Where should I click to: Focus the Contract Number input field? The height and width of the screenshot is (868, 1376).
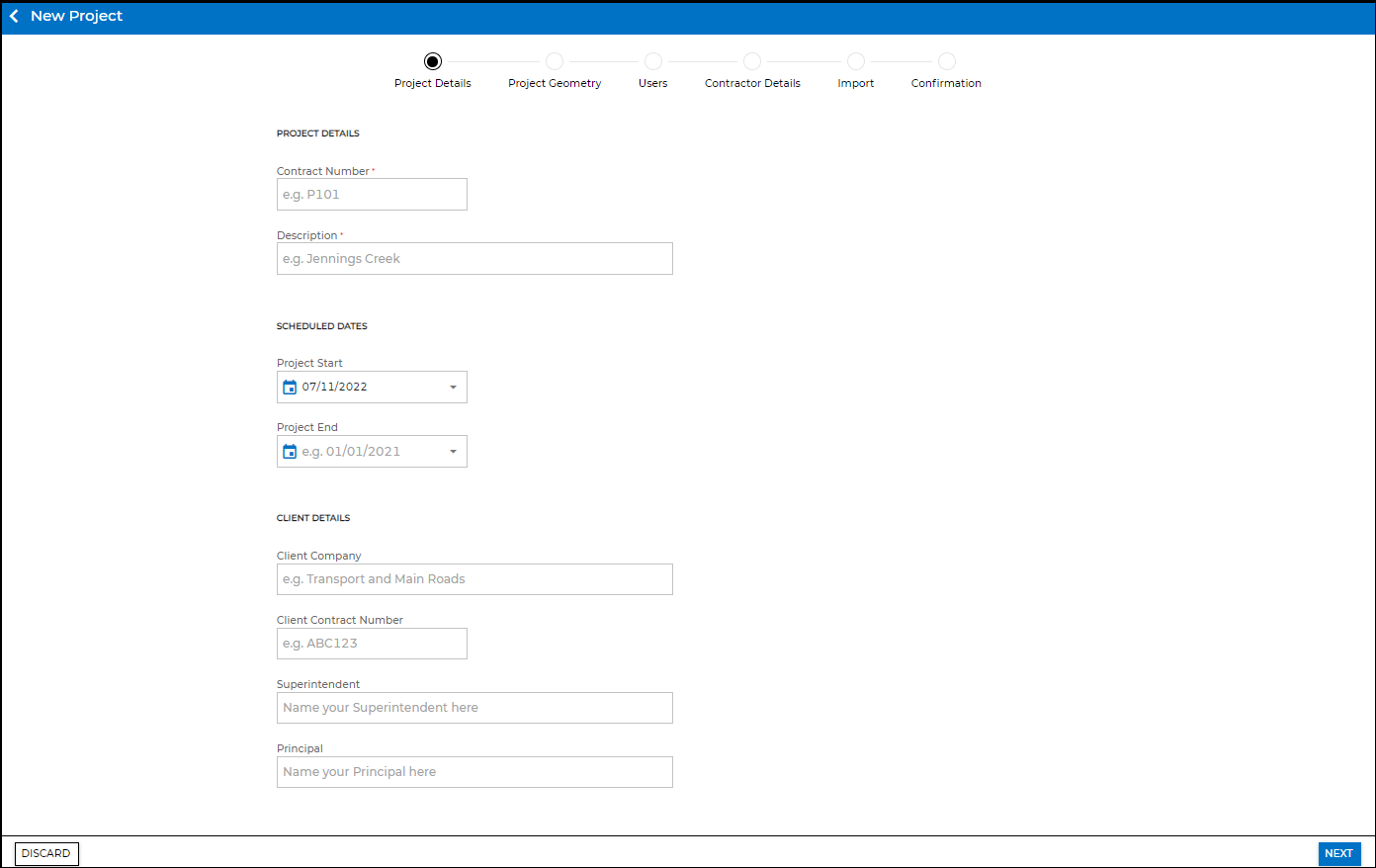click(372, 195)
